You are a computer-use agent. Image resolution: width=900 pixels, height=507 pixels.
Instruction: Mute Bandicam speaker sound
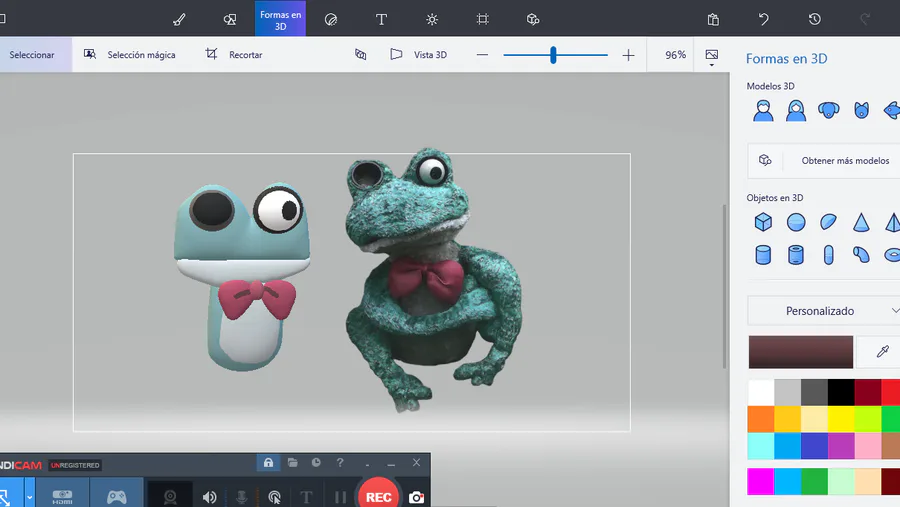tap(210, 497)
